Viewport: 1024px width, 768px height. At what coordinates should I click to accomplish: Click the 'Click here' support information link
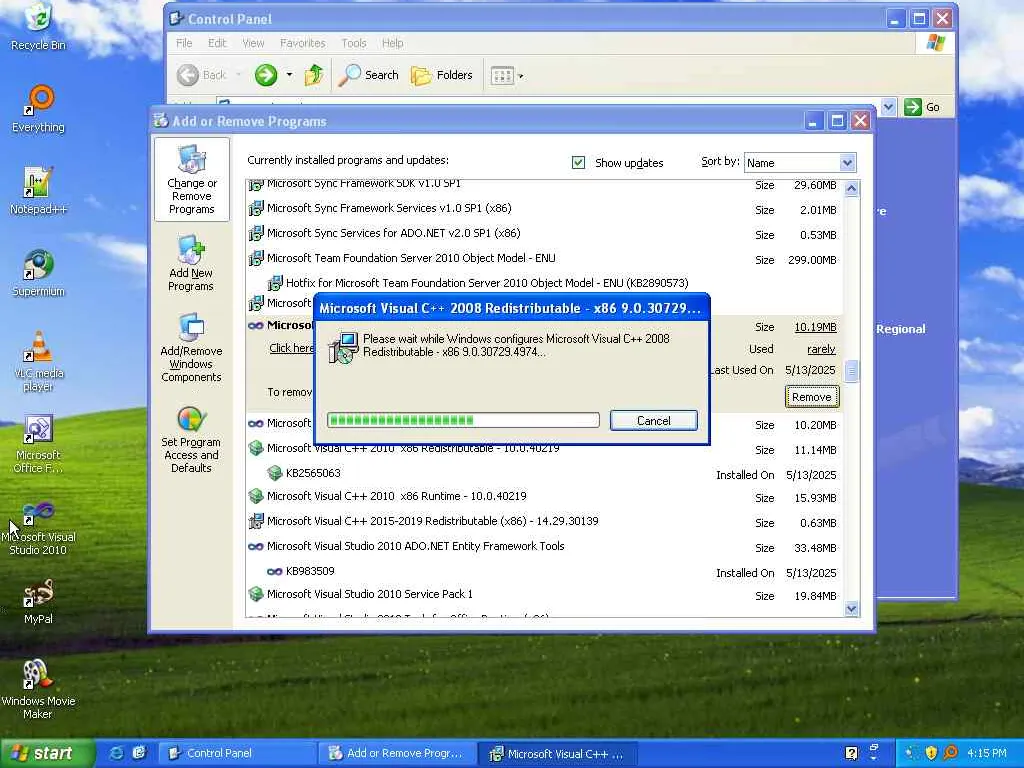pos(291,348)
